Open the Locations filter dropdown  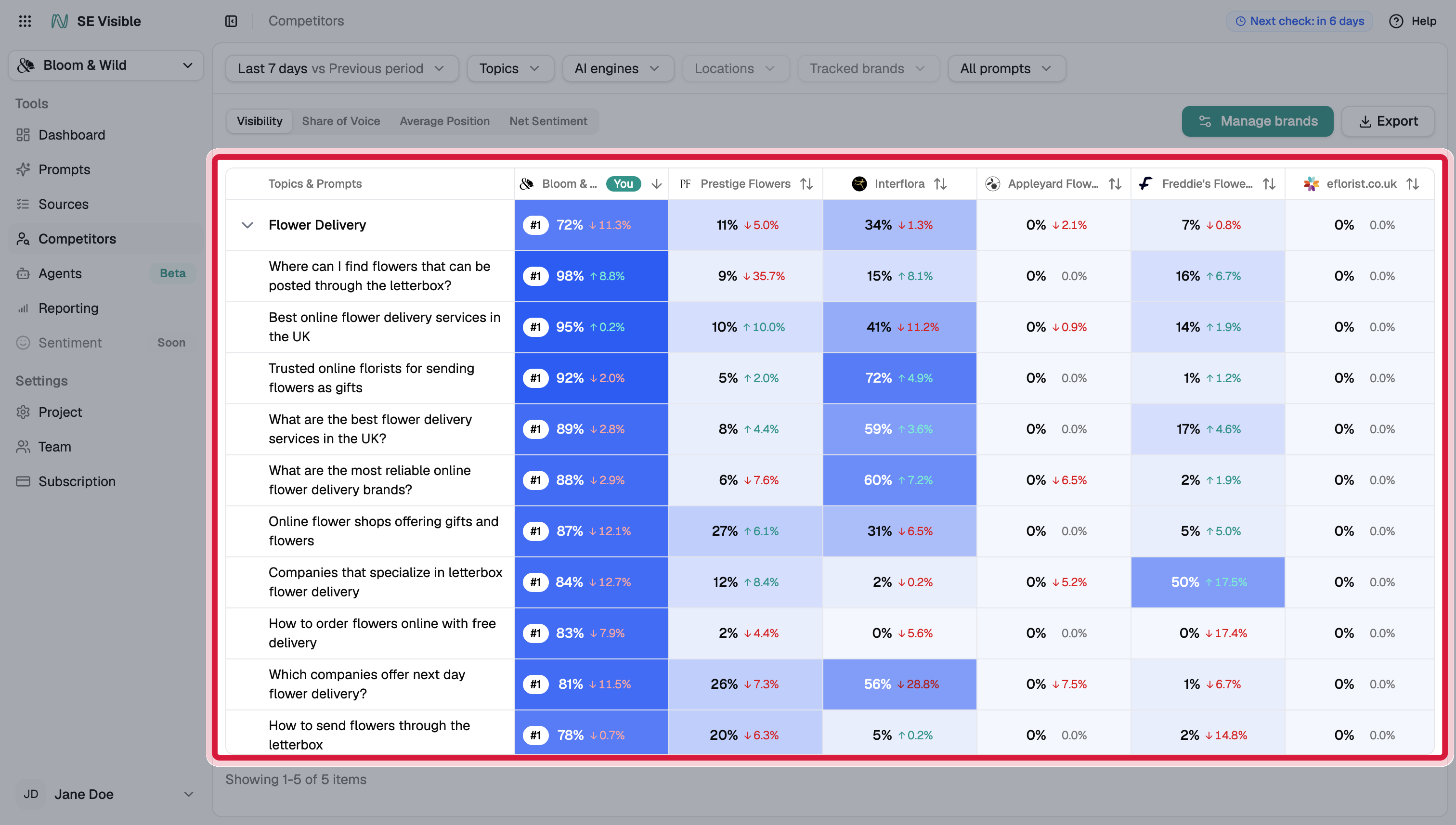(x=736, y=68)
